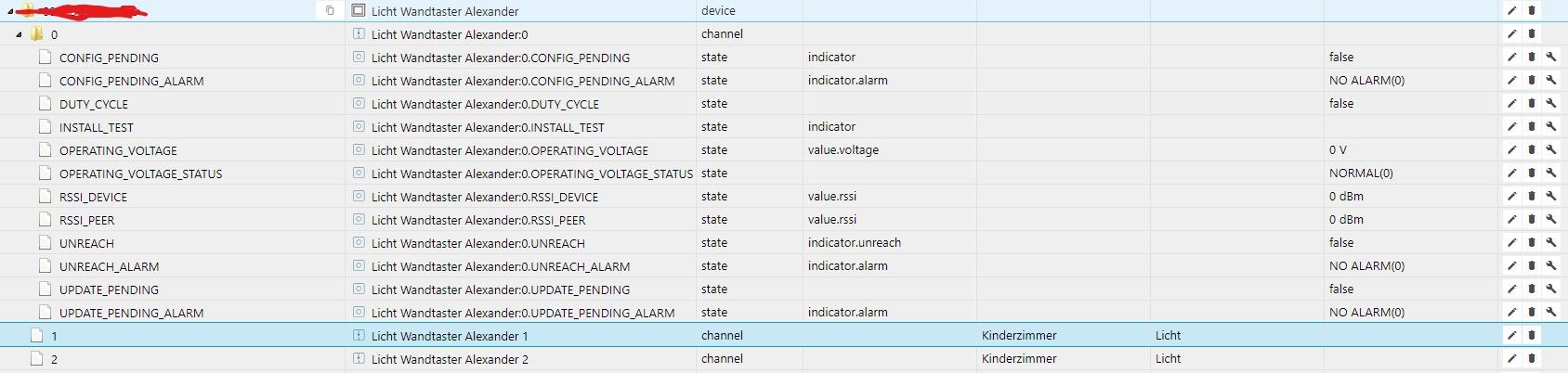Image resolution: width=1568 pixels, height=373 pixels.
Task: Click the false value of UPDATE_PENDING
Action: pos(1341,289)
